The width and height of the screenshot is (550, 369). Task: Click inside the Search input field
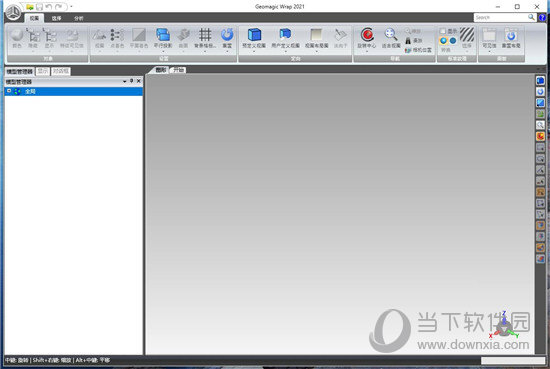pos(501,17)
